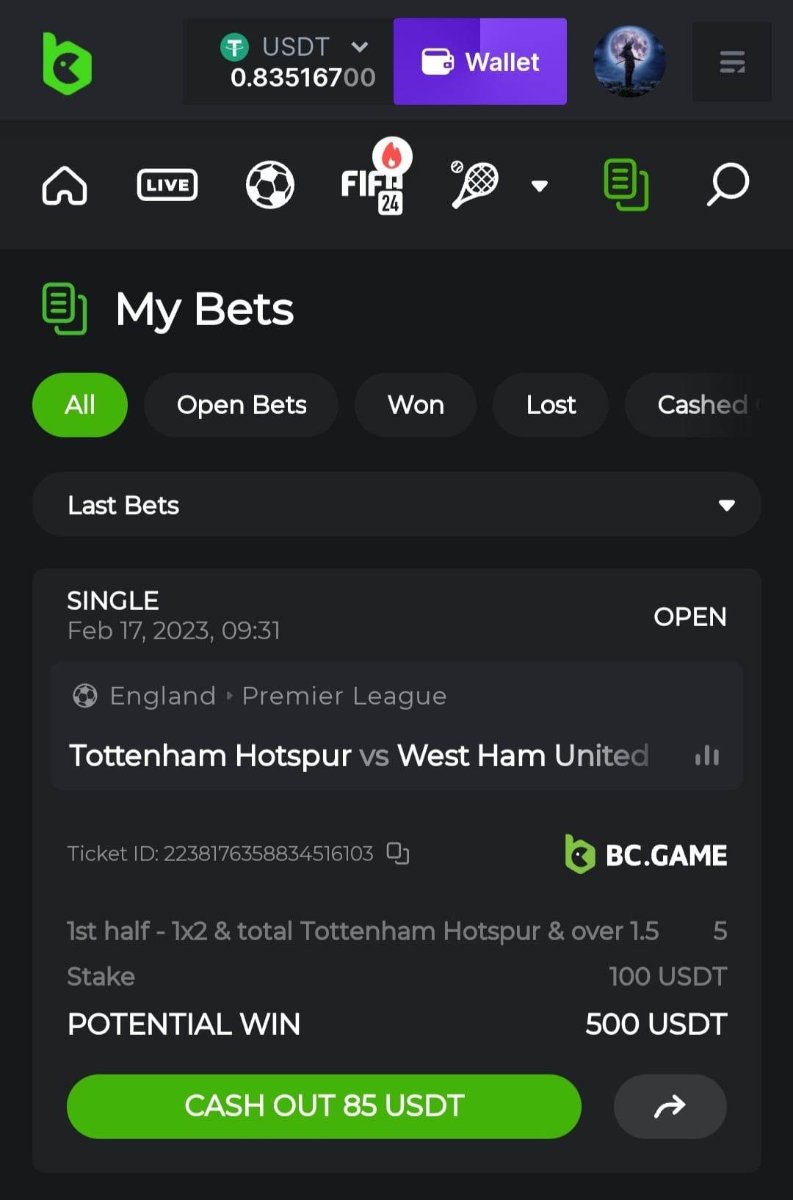Open the green My Bets slip icon
Screen dimensions: 793x1200
coord(626,185)
